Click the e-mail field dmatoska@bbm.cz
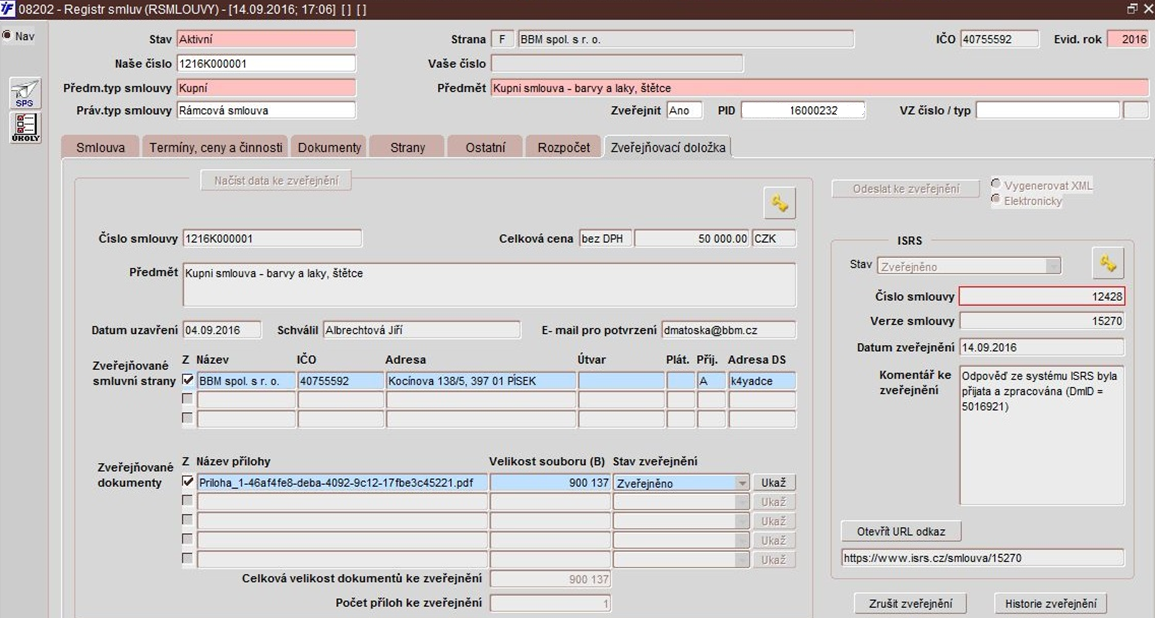 click(x=729, y=330)
